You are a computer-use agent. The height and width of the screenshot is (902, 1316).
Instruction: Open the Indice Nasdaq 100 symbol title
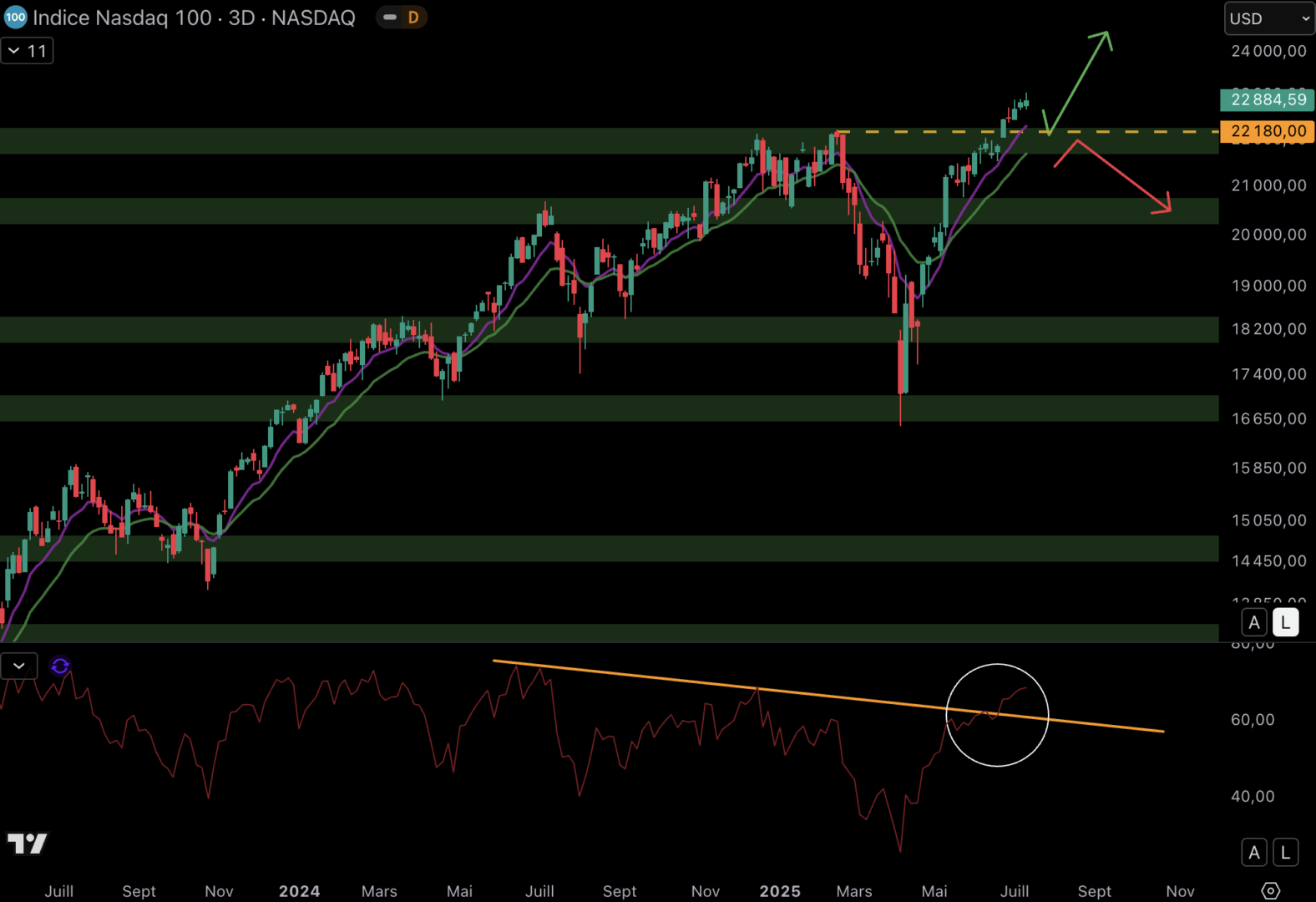point(194,18)
